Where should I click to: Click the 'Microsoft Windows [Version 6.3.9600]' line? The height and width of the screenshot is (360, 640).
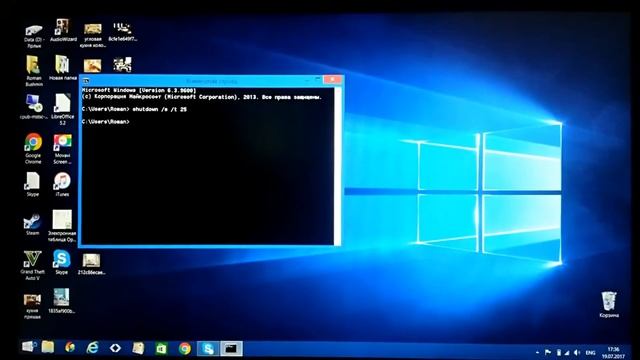pos(139,90)
